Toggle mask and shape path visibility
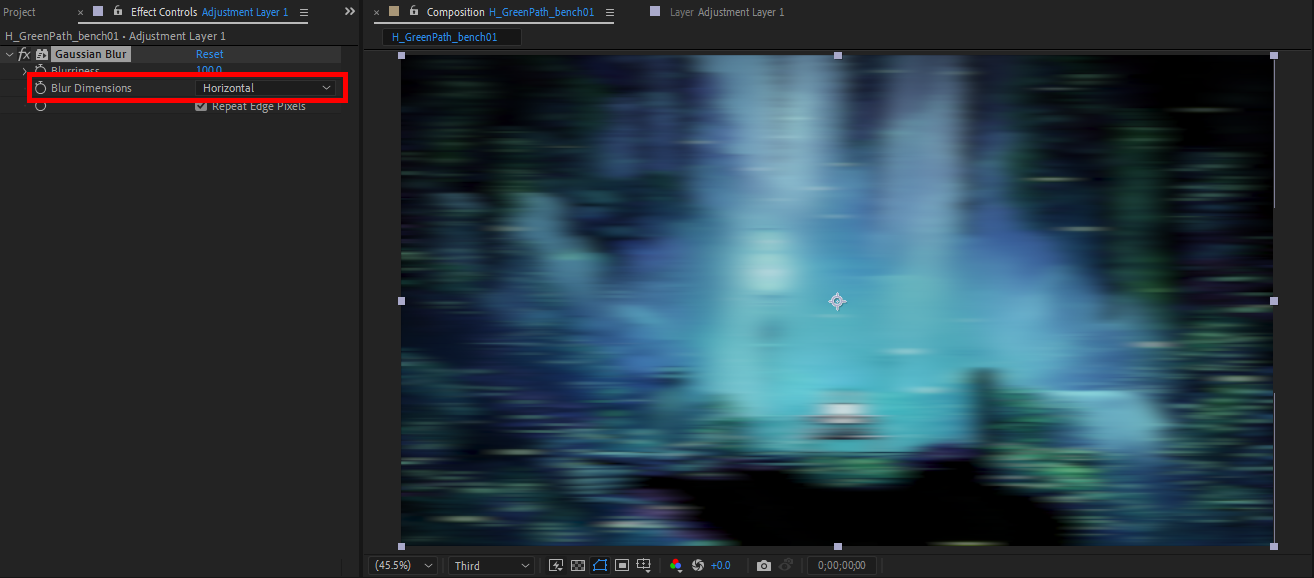Screen dimensions: 1314x578 coord(600,565)
